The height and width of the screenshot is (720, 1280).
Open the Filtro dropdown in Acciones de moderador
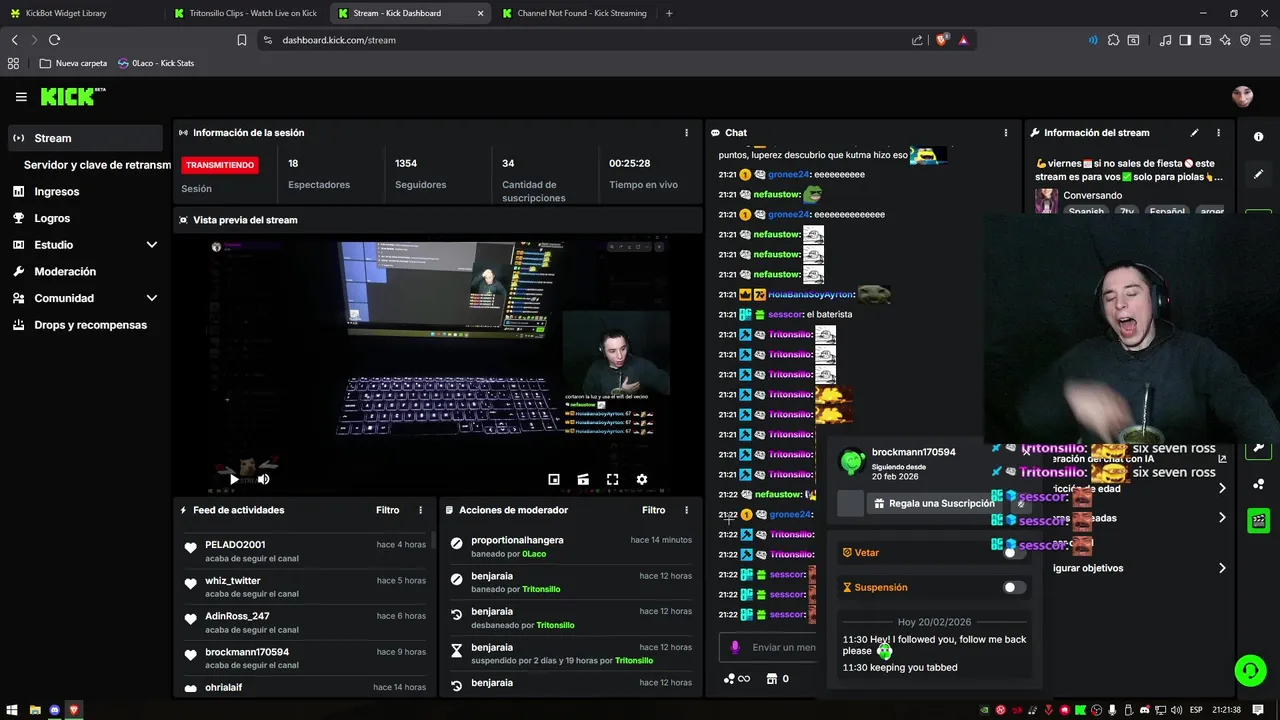[x=653, y=510]
